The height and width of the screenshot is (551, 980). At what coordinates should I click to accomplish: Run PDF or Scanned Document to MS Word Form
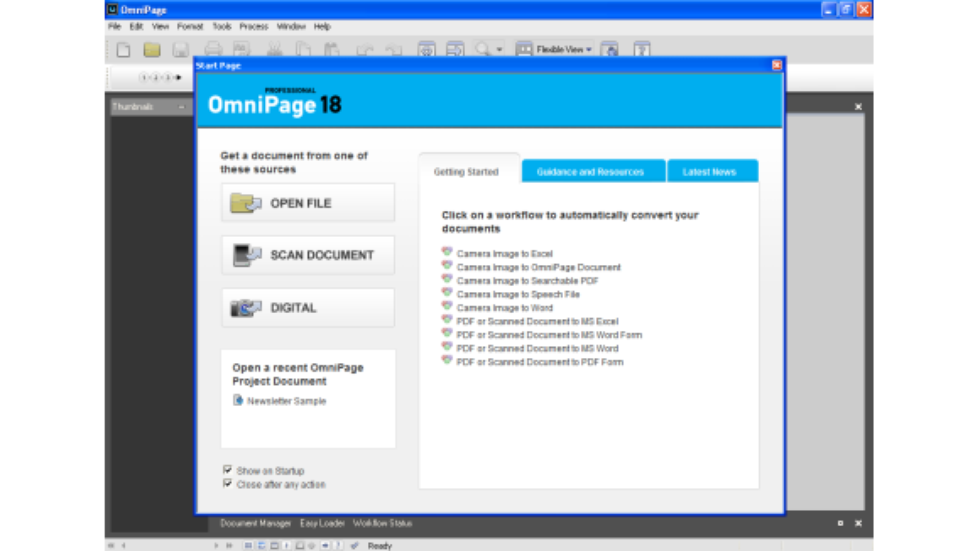549,335
